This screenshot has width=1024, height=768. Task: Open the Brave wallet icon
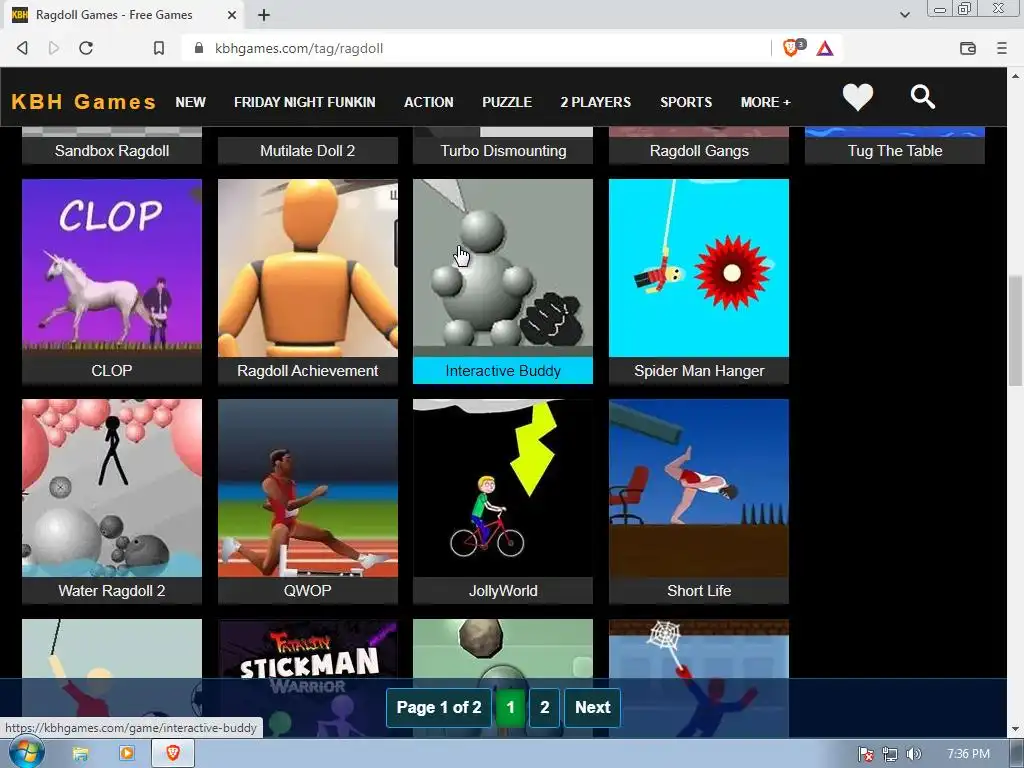pyautogui.click(x=968, y=48)
